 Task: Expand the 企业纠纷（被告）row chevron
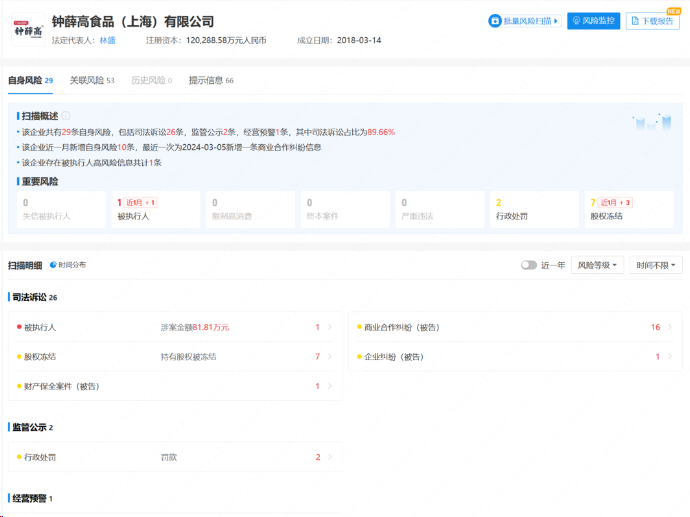coord(670,356)
